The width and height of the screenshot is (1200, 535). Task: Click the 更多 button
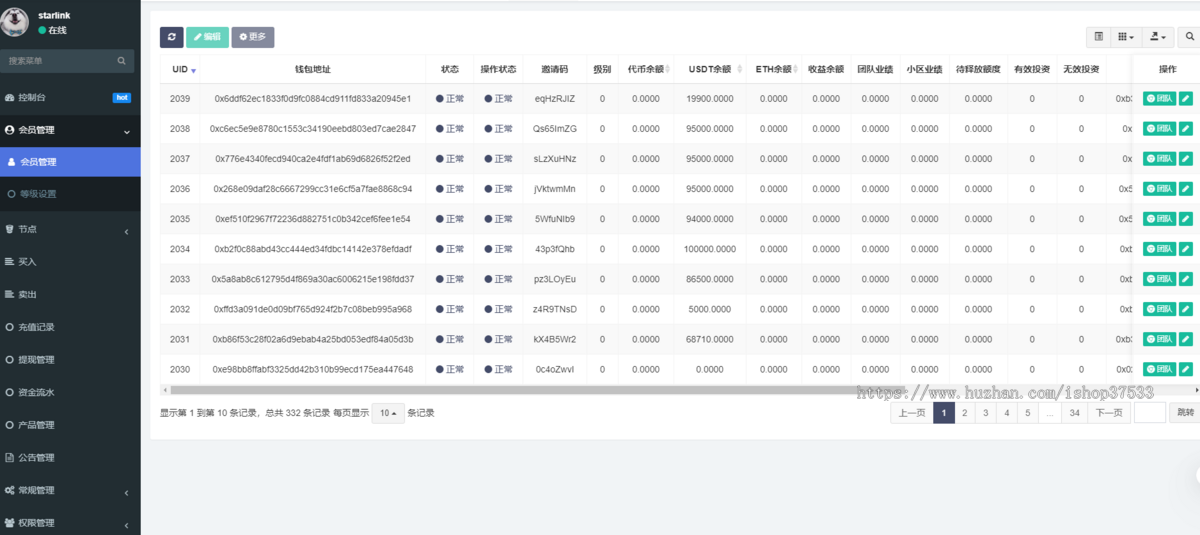[253, 37]
